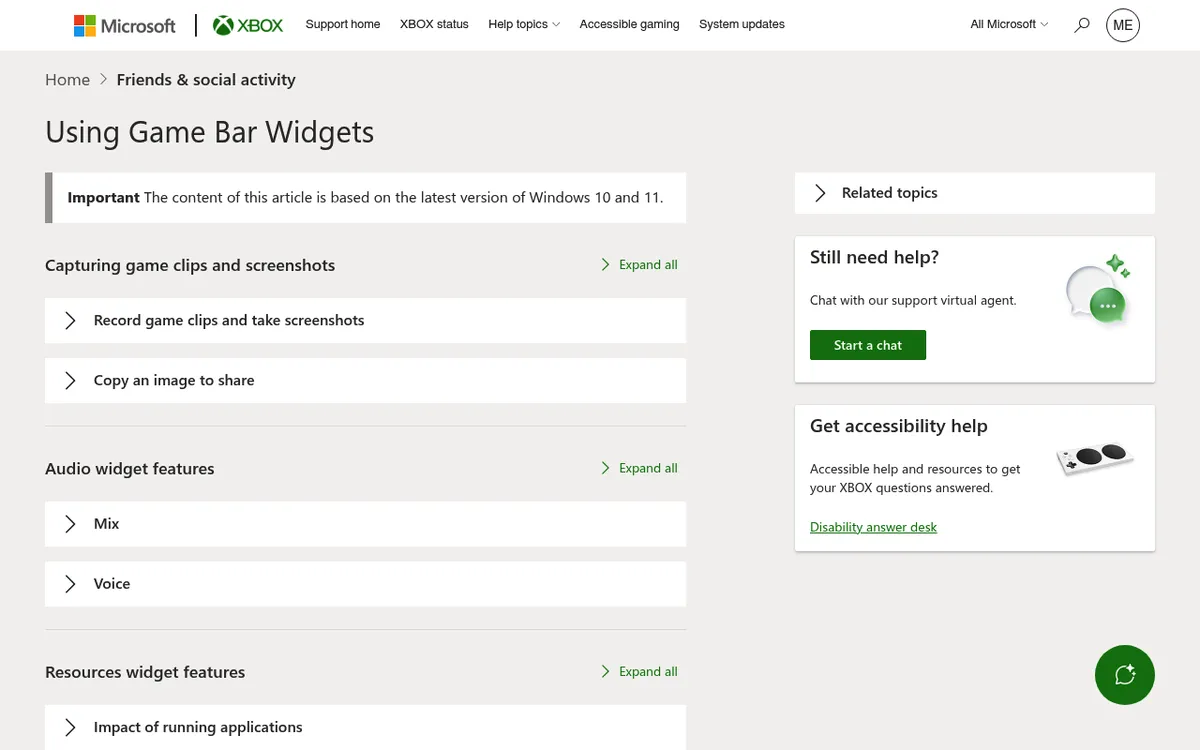
Task: Open Accessible gaming page
Action: pos(629,24)
